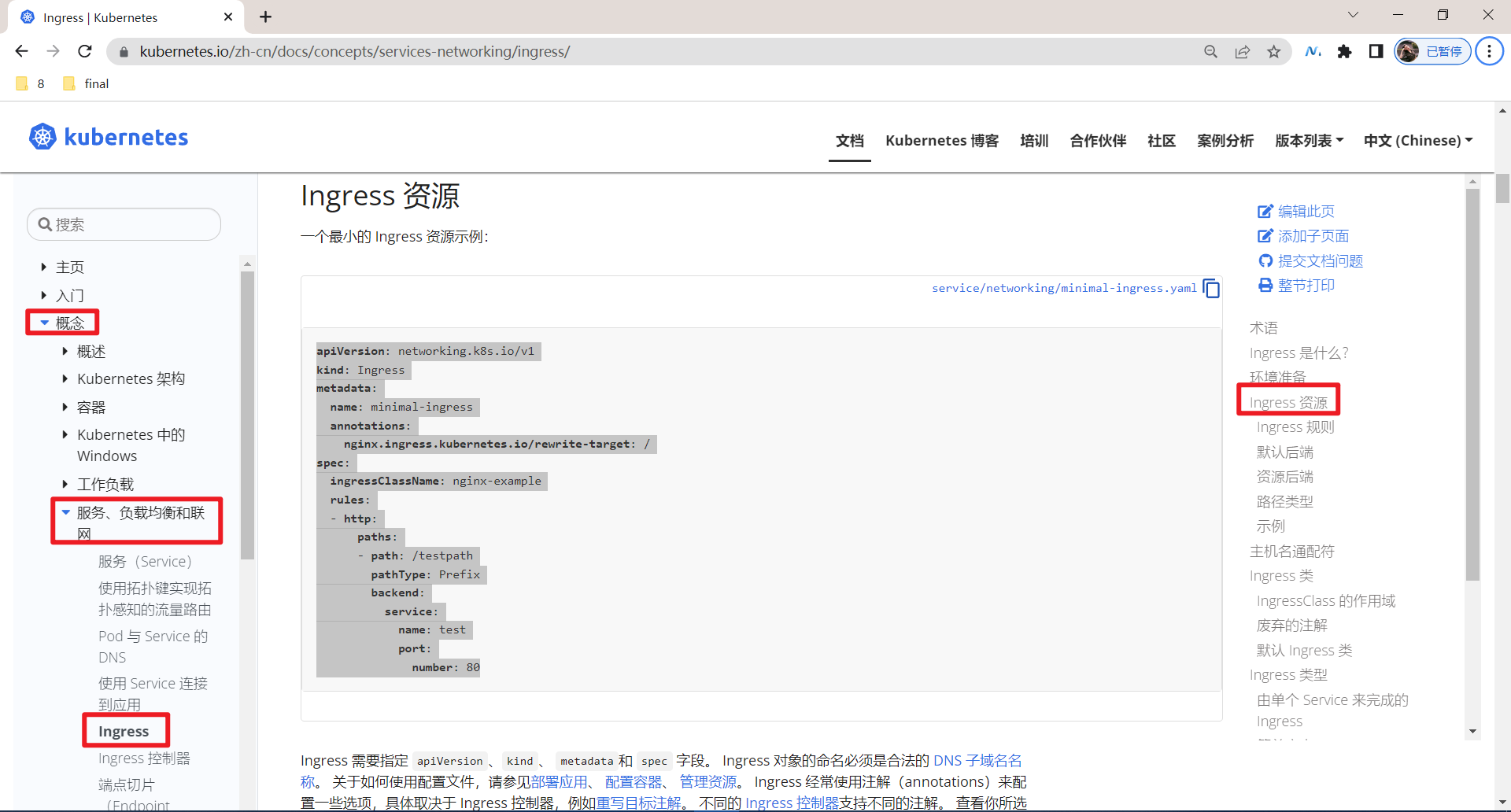1511x812 pixels.
Task: Click the share page icon
Action: 1242,51
